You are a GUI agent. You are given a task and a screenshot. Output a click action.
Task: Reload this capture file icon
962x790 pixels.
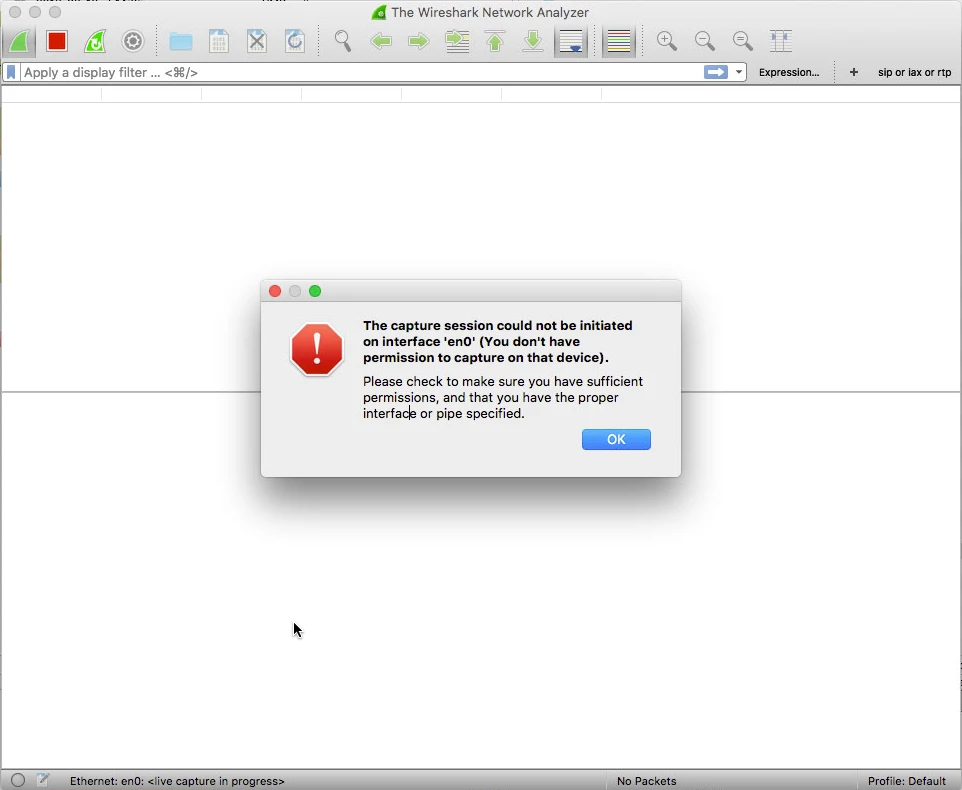click(x=295, y=42)
